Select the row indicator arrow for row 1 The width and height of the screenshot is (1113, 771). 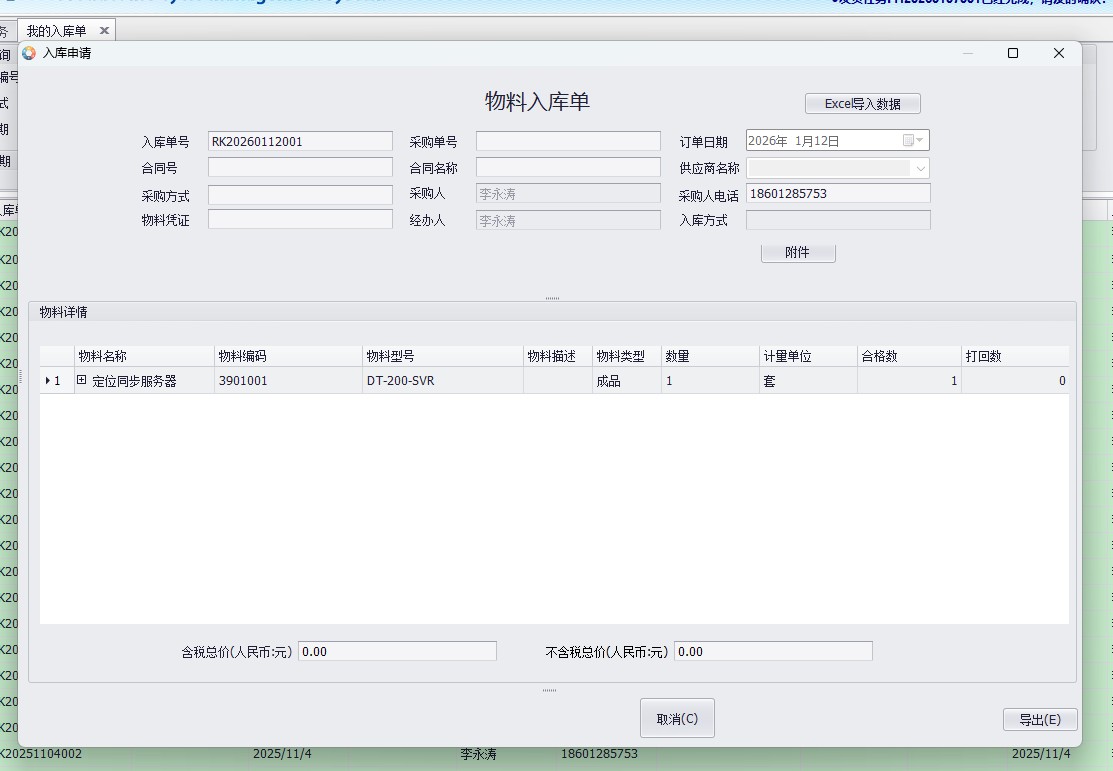tap(48, 381)
